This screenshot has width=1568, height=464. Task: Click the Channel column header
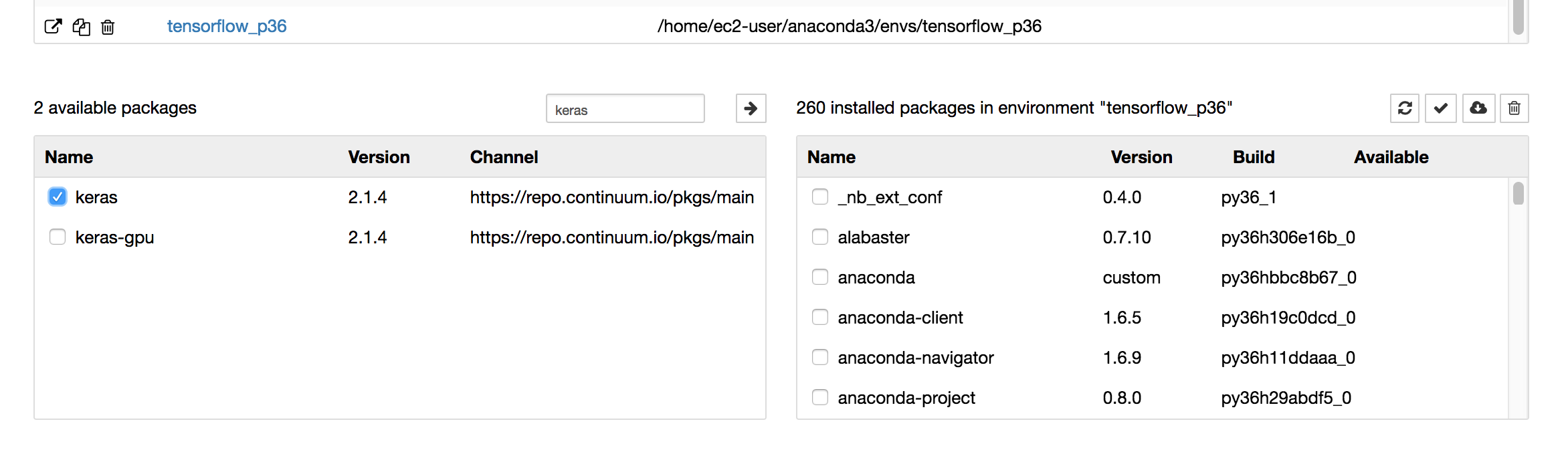pos(504,156)
